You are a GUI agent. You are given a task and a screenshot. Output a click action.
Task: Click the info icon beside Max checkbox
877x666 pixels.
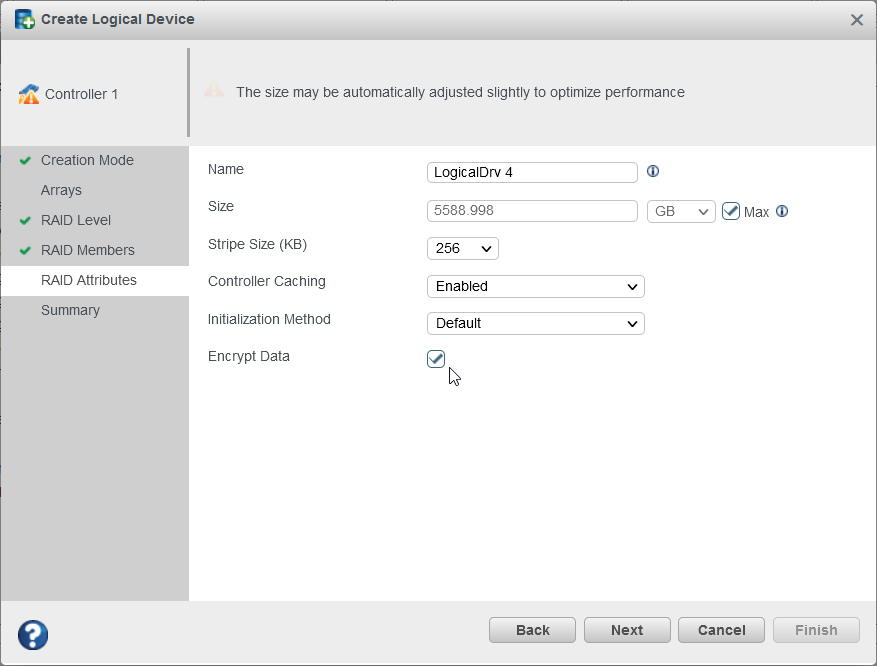782,212
